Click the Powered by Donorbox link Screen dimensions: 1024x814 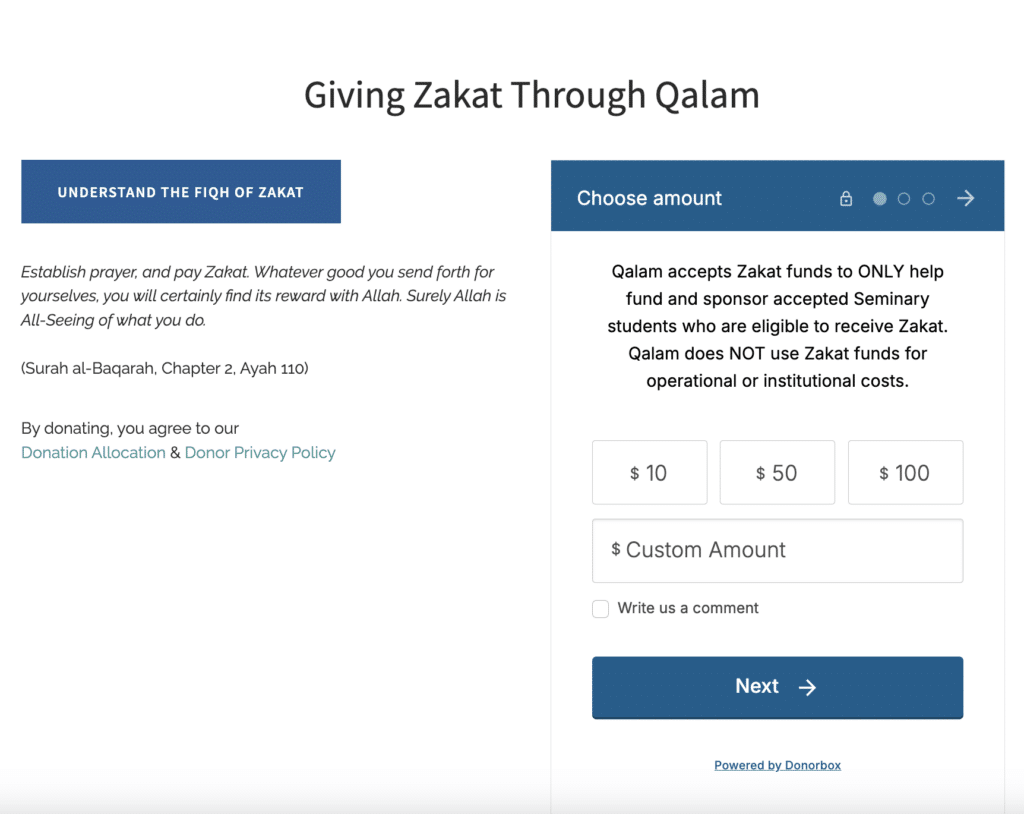click(777, 765)
